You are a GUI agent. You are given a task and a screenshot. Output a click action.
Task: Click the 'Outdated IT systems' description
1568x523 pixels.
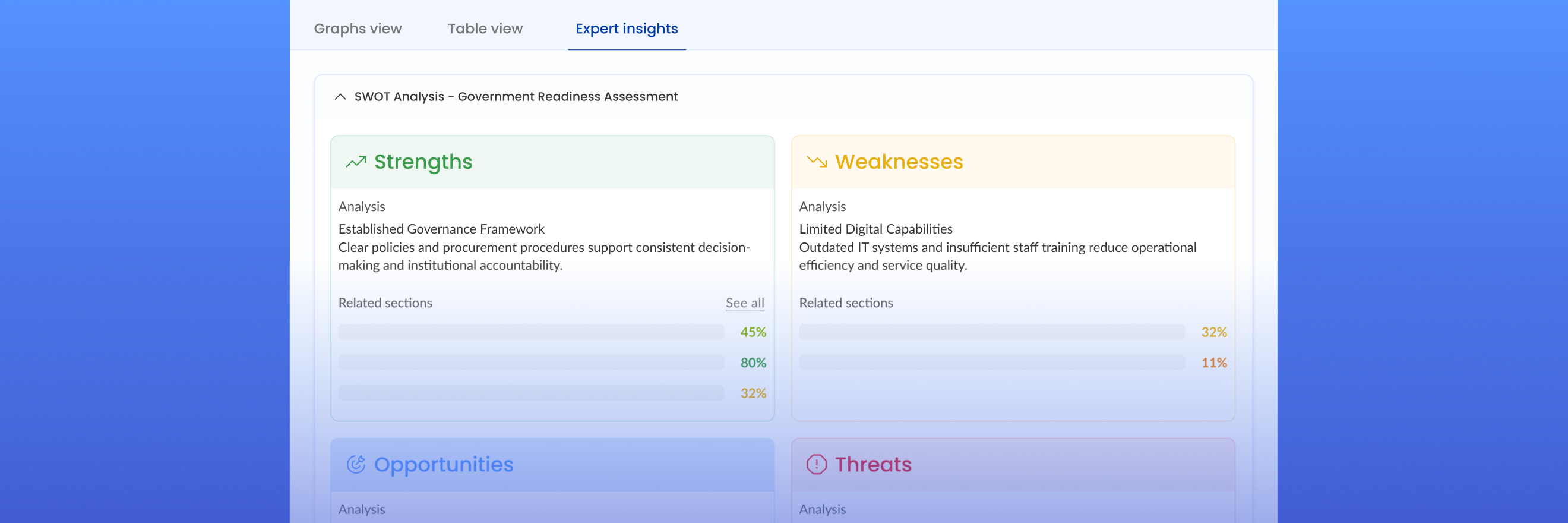tap(998, 257)
